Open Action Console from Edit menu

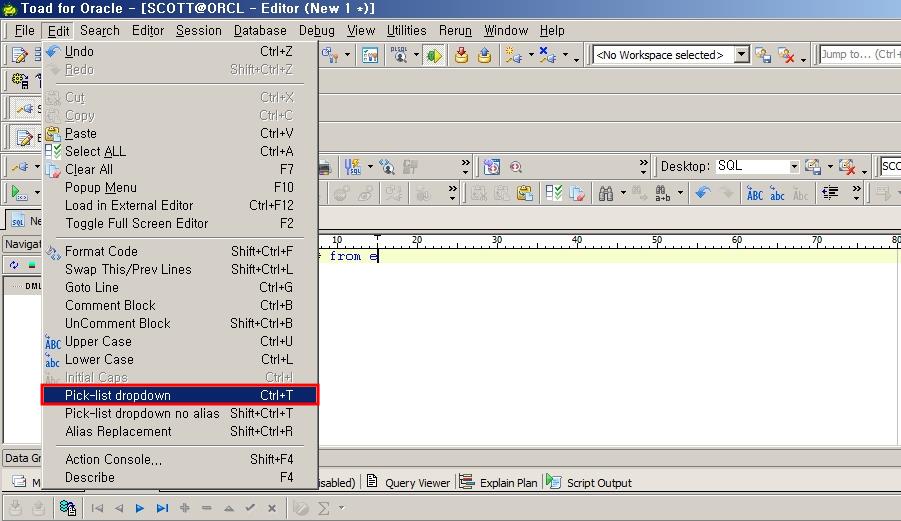pos(180,460)
